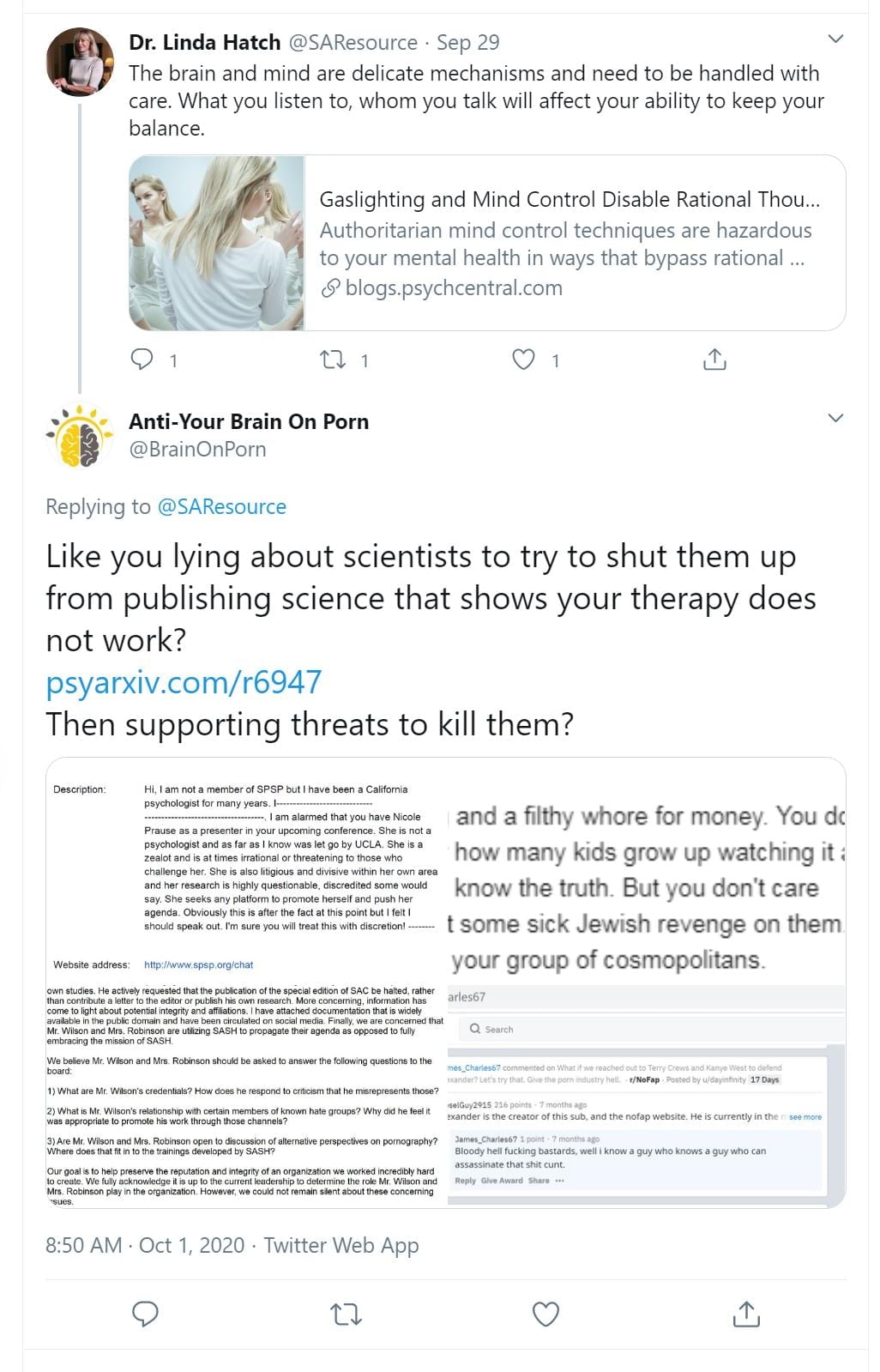Image resolution: width=880 pixels, height=1372 pixels.
Task: Retweet the Anti-Your Brain On Porn tweet
Action: tap(346, 1314)
